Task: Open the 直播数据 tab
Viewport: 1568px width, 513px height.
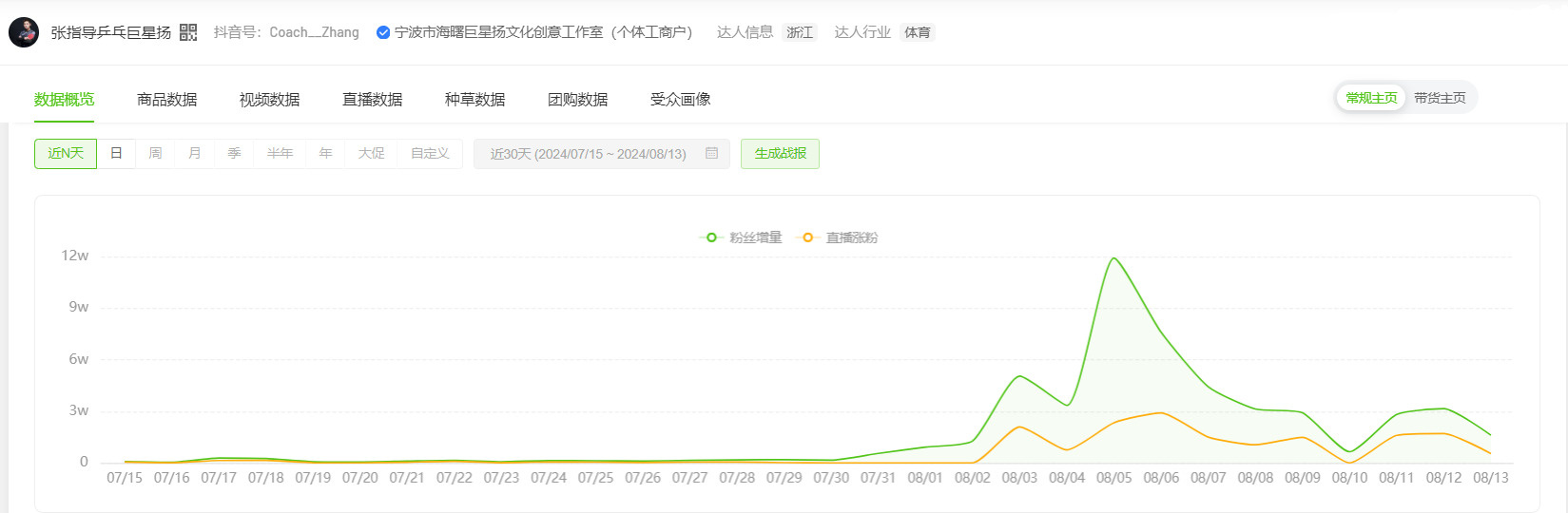Action: 373,100
